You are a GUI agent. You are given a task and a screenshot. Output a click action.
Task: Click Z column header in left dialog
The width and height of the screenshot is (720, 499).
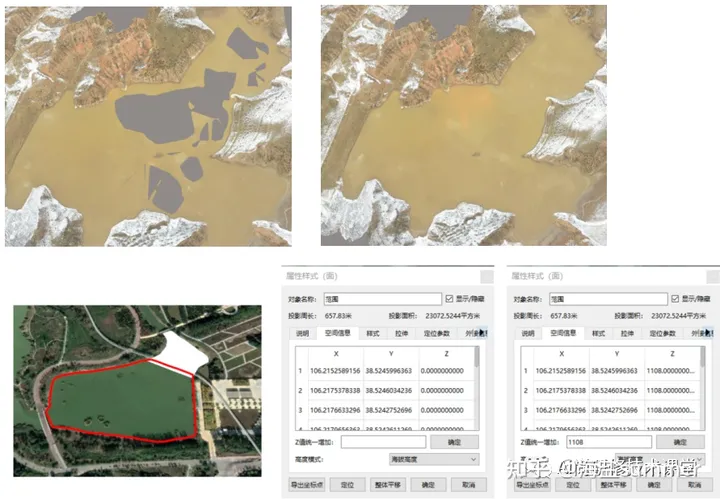tap(446, 353)
